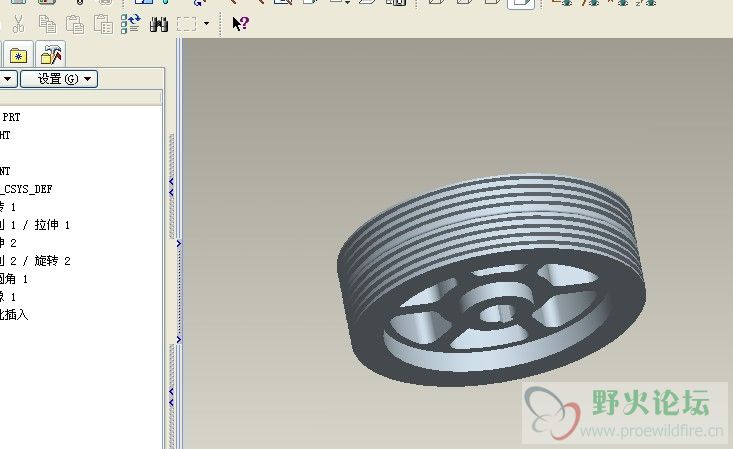Switch to the Favorites folder-star navigator tab
Viewport: 733px width, 449px height.
tap(18, 56)
